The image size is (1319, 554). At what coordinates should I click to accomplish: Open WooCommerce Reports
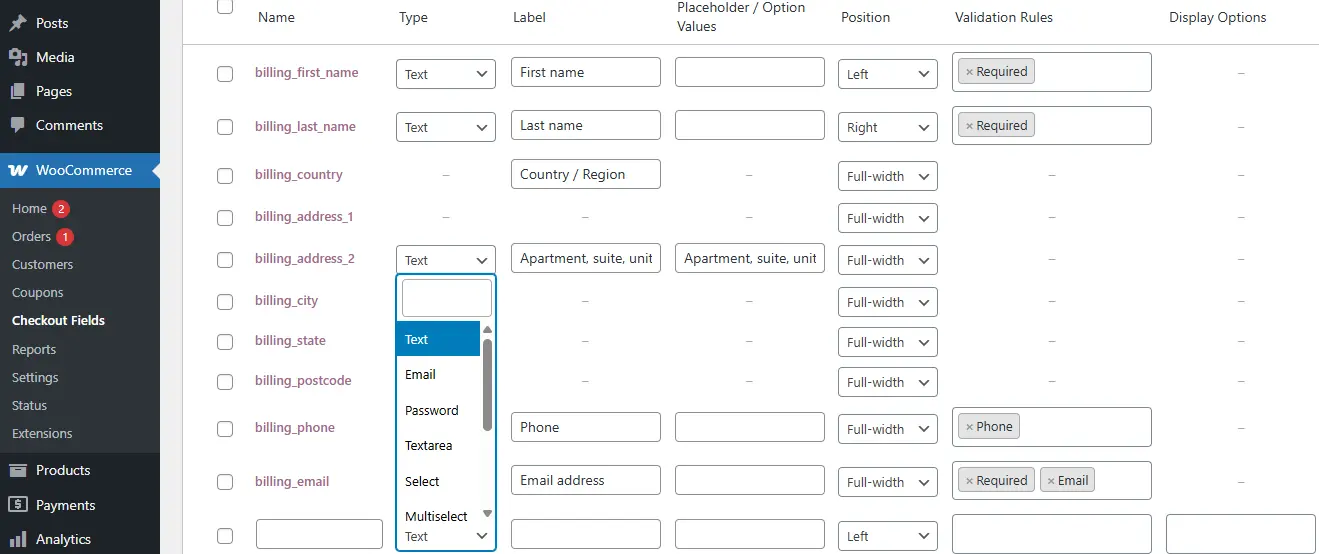pyautogui.click(x=34, y=349)
